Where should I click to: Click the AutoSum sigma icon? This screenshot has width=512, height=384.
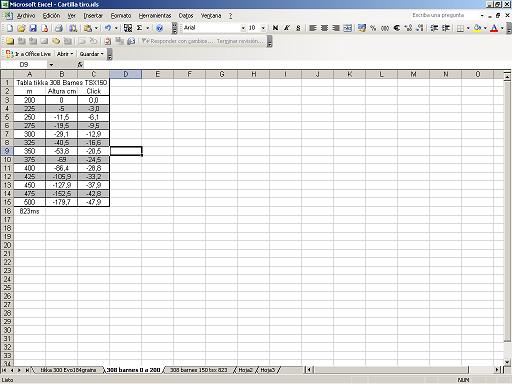click(140, 28)
